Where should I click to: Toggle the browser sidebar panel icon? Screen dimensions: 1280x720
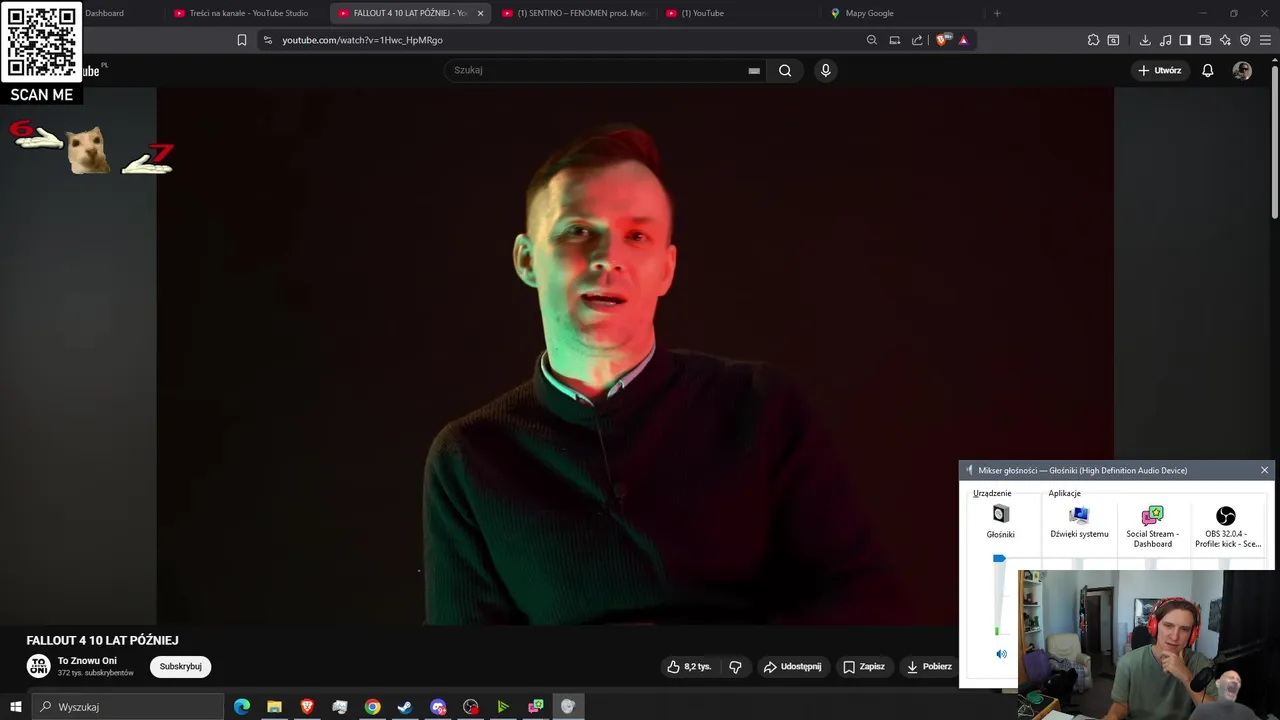click(1185, 40)
